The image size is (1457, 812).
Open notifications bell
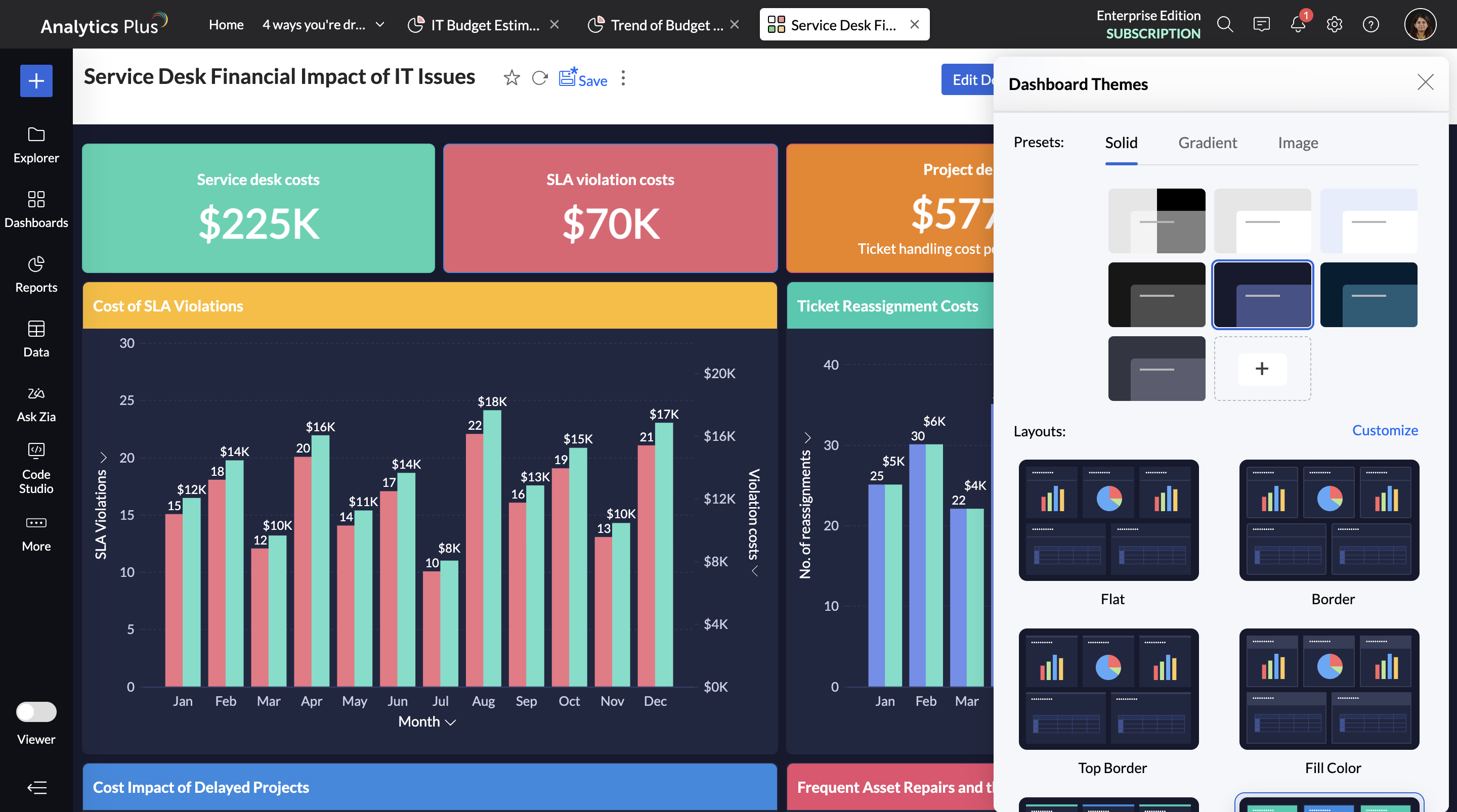1298,24
